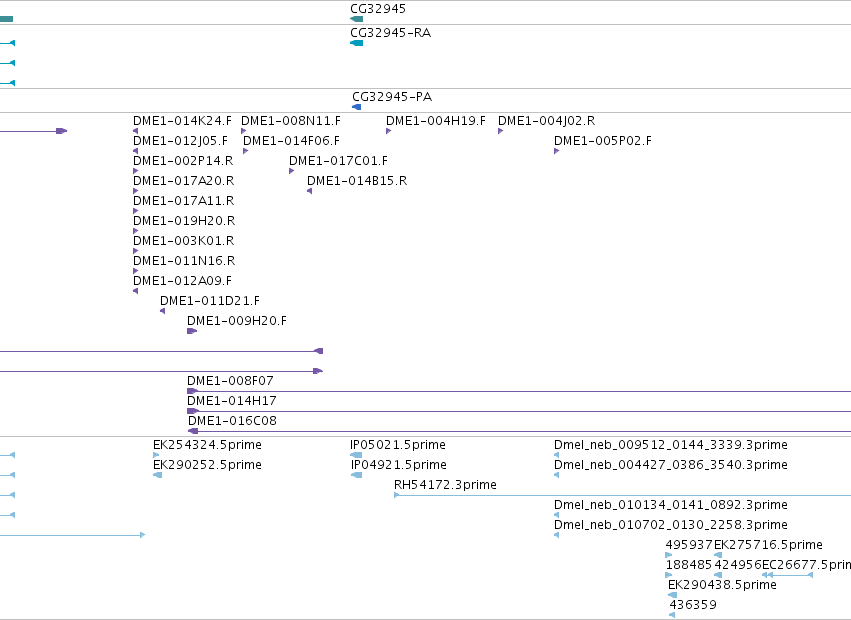The width and height of the screenshot is (851, 620).
Task: Select the DME1-005P02.F arrow marker
Action: pos(556,151)
